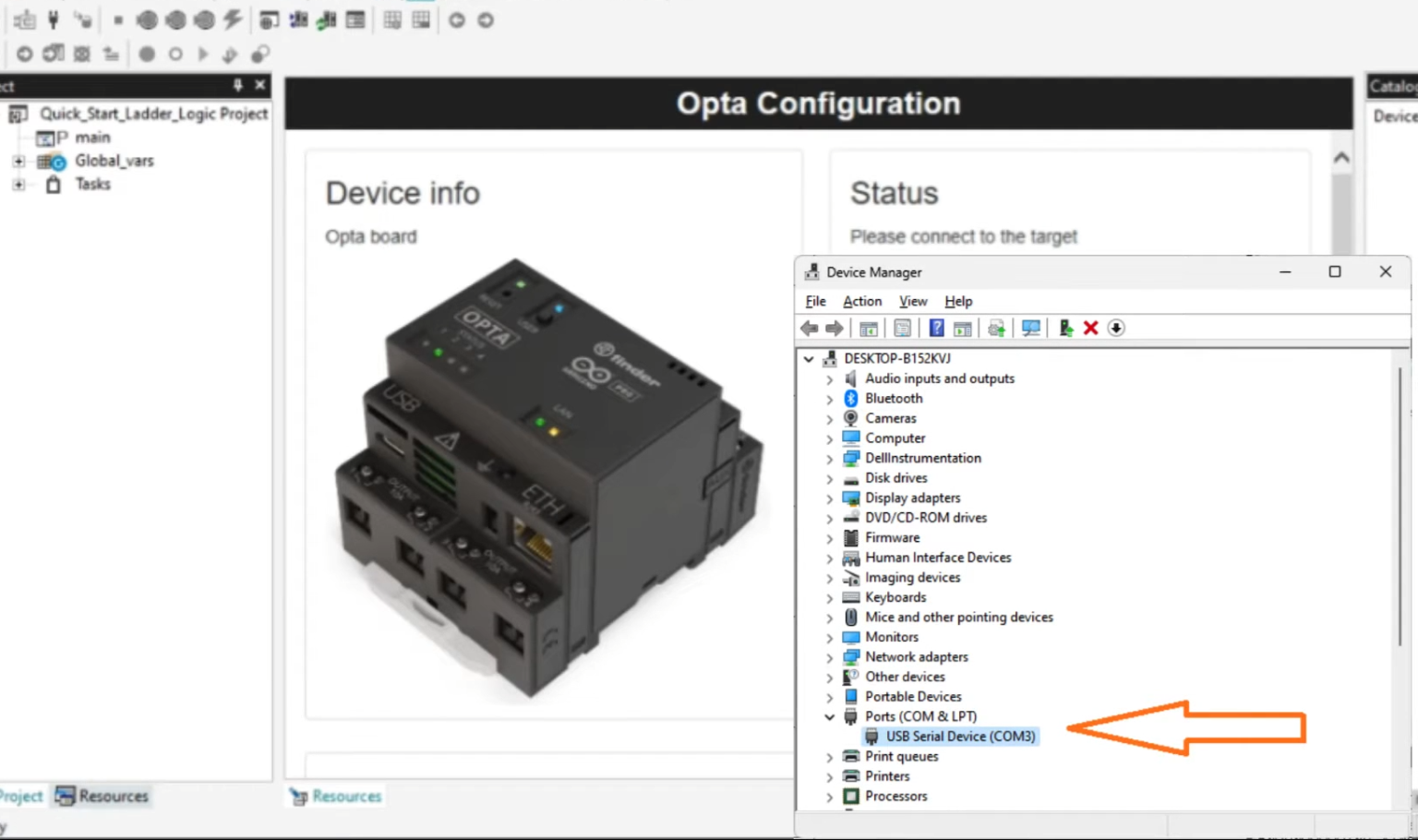The width and height of the screenshot is (1418, 840).
Task: Click the scrollbar up arrow on Opta Configuration
Action: click(x=1341, y=157)
